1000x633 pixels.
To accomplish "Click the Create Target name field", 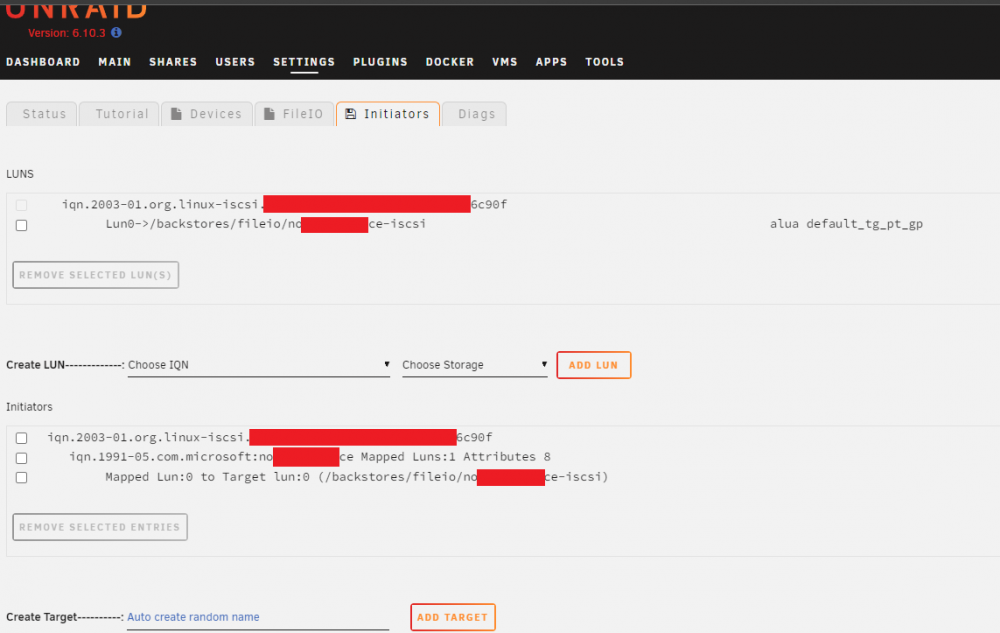I will pyautogui.click(x=258, y=617).
